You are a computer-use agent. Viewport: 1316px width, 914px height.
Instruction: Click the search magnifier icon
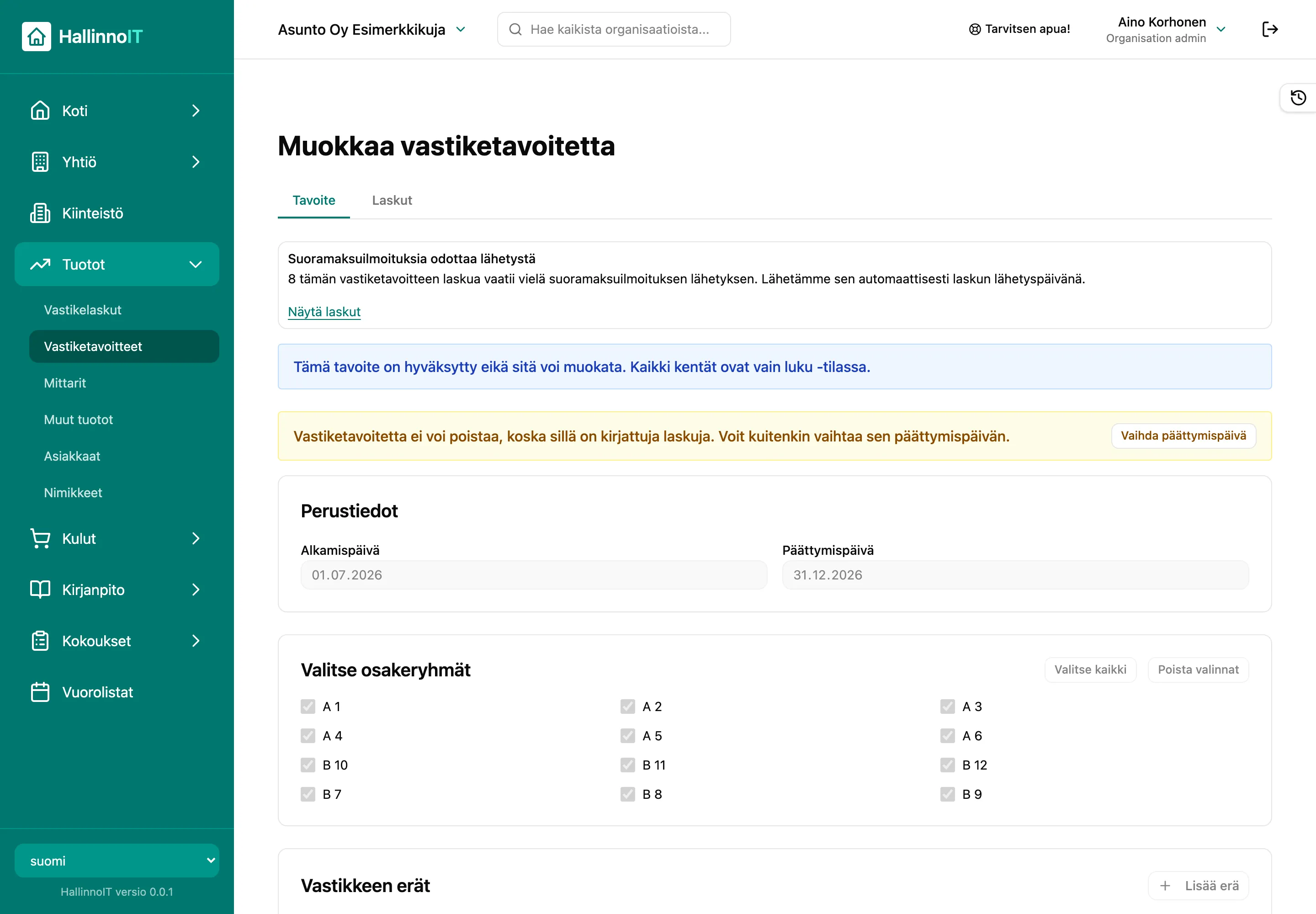point(515,29)
